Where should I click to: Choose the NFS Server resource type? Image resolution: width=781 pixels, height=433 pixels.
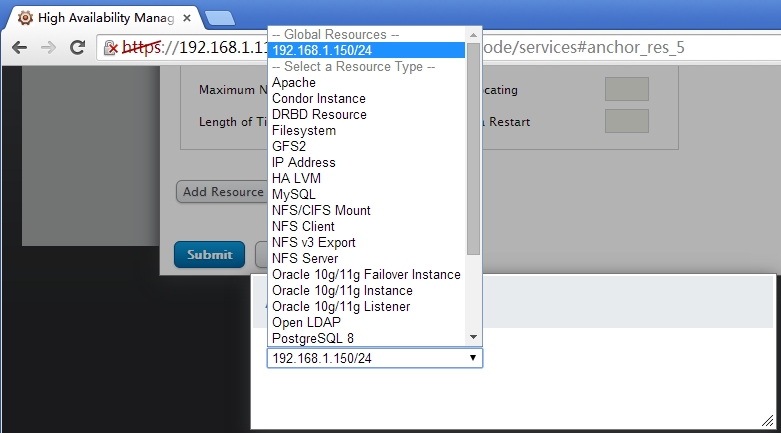[x=306, y=258]
